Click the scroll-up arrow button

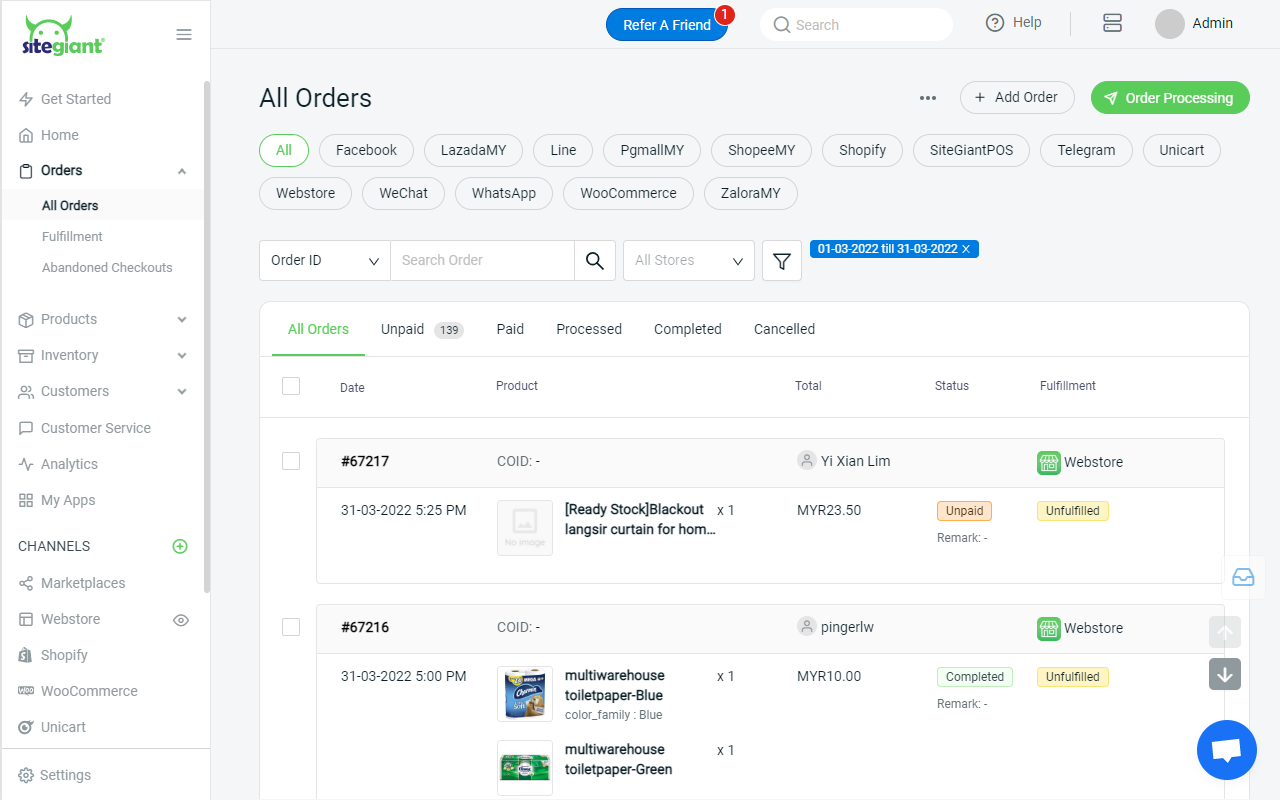[1225, 632]
